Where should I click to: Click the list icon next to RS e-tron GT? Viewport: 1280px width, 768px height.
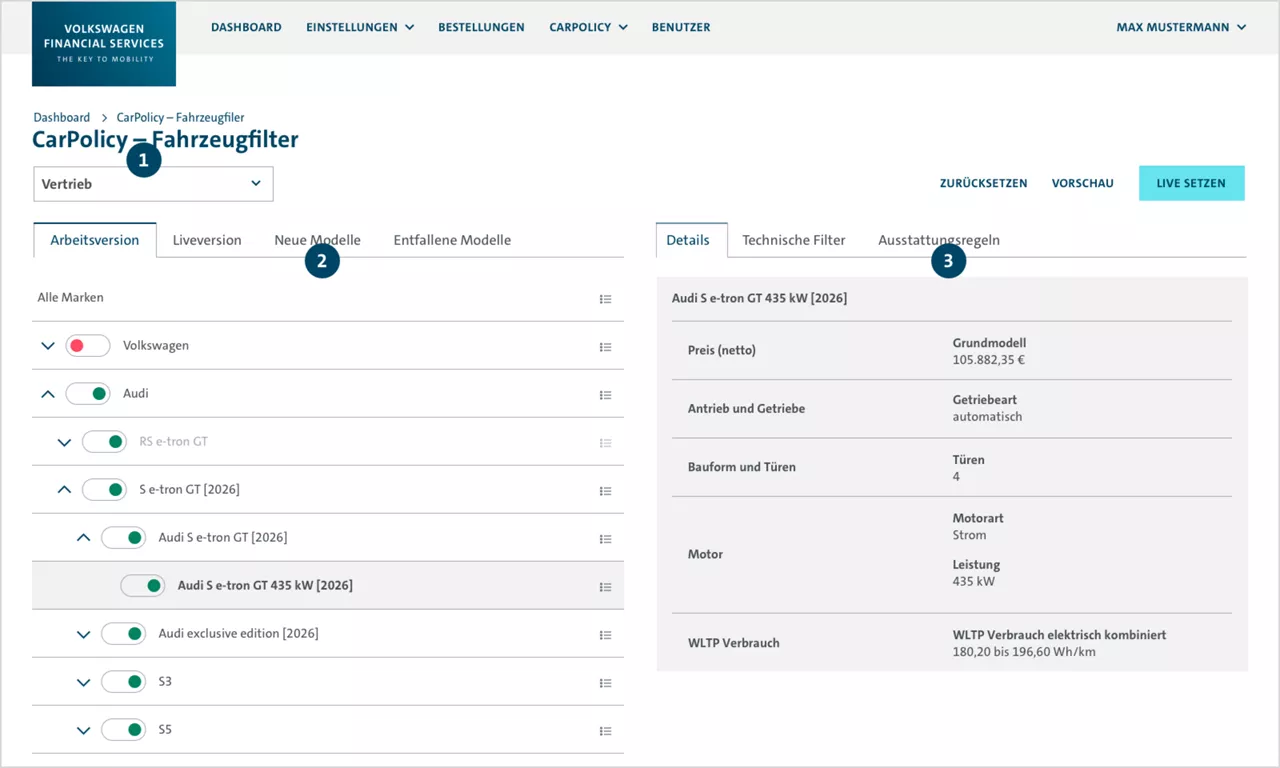[x=605, y=442]
